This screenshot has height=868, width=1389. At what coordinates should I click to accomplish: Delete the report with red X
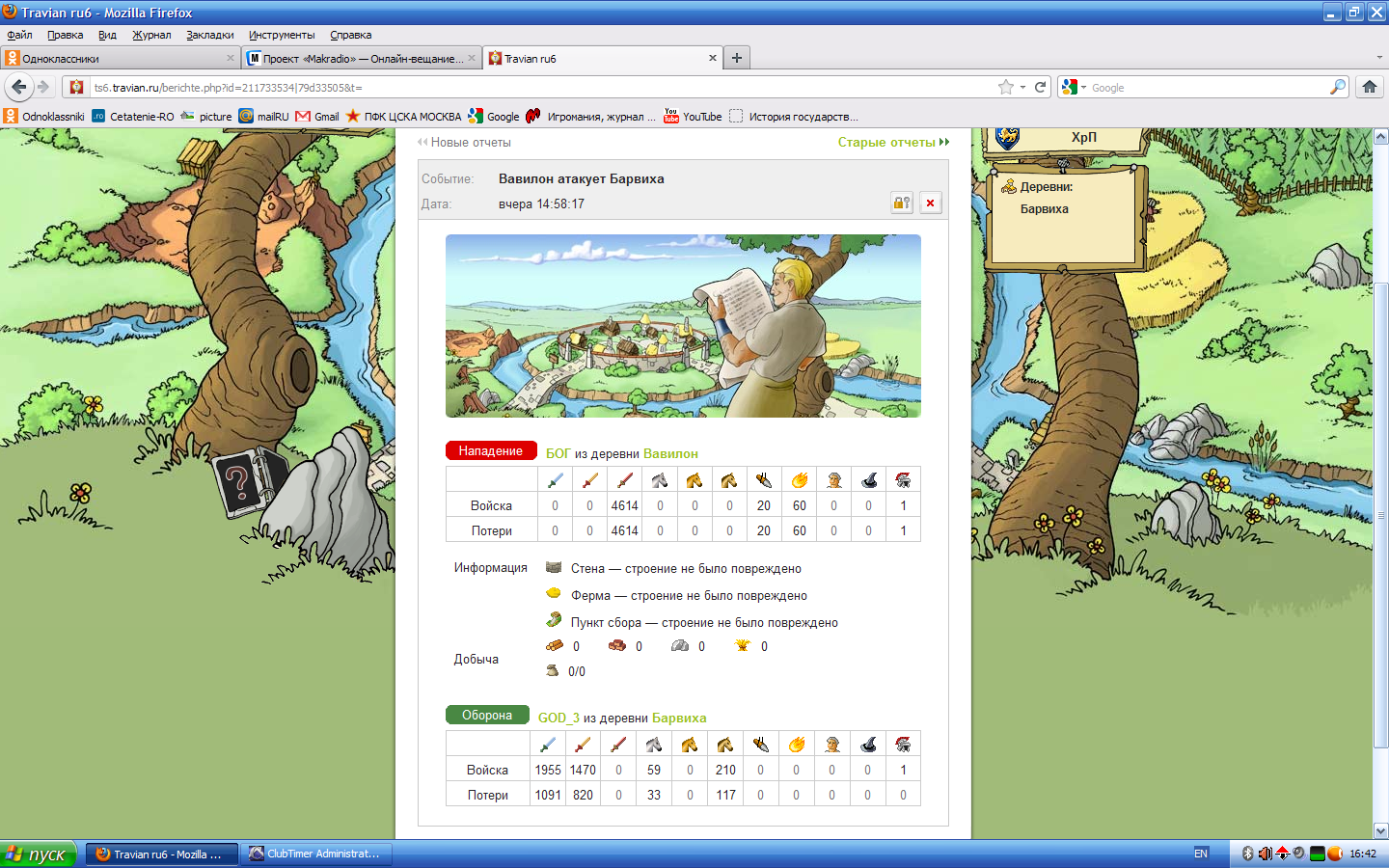pos(930,203)
